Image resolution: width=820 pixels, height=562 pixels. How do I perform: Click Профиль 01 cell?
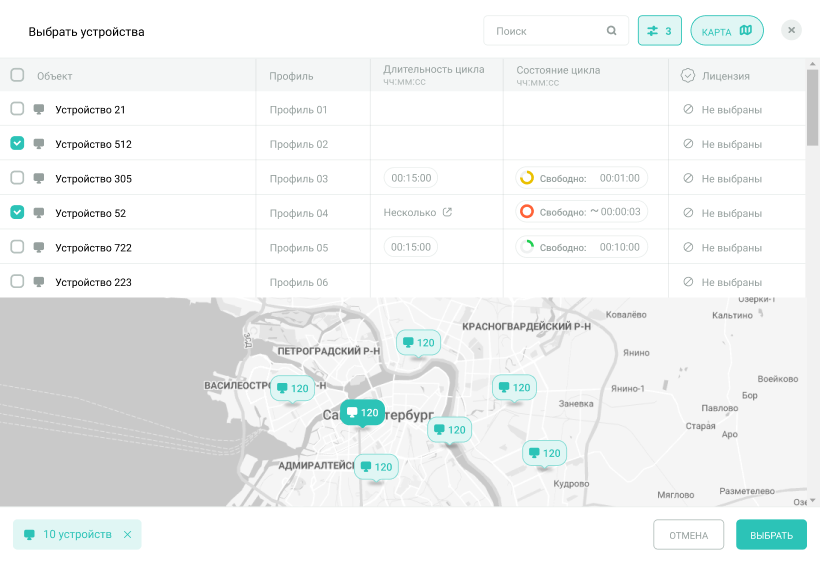pos(299,110)
